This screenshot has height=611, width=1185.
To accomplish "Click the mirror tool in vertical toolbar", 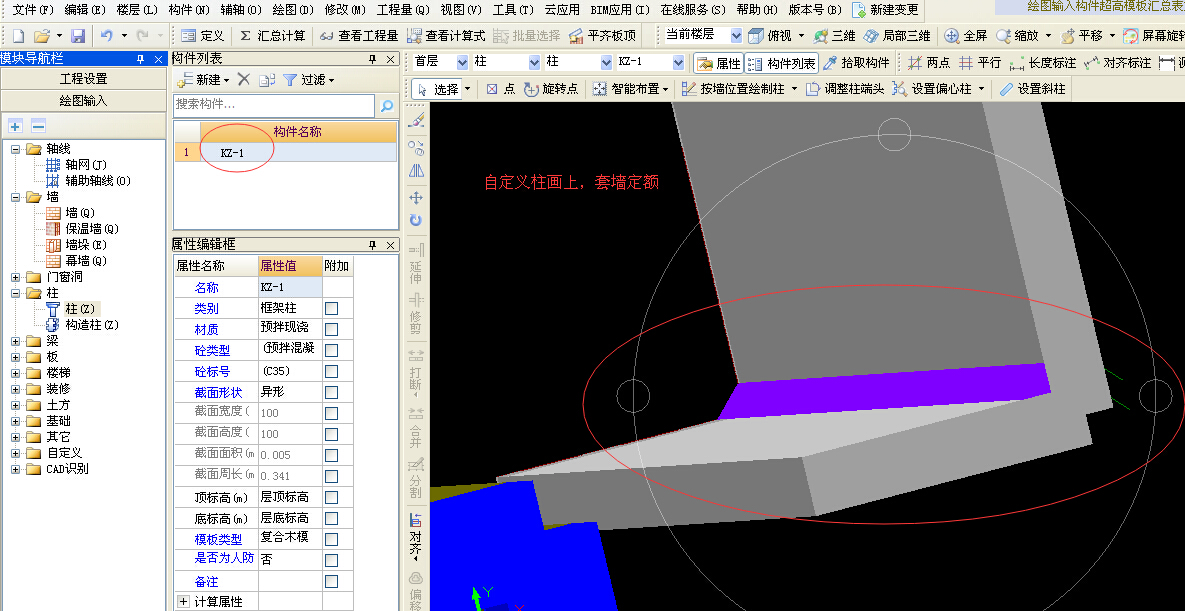I will [416, 172].
